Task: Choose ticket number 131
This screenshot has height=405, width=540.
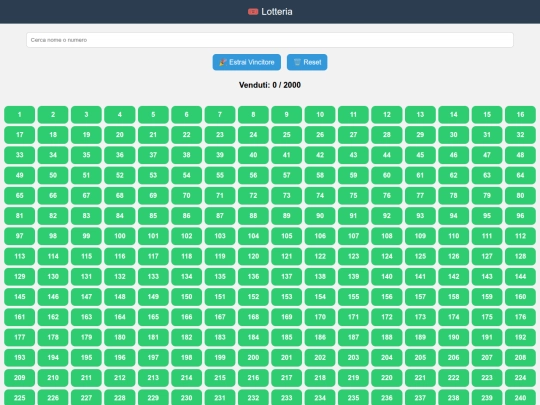Action: pyautogui.click(x=86, y=277)
